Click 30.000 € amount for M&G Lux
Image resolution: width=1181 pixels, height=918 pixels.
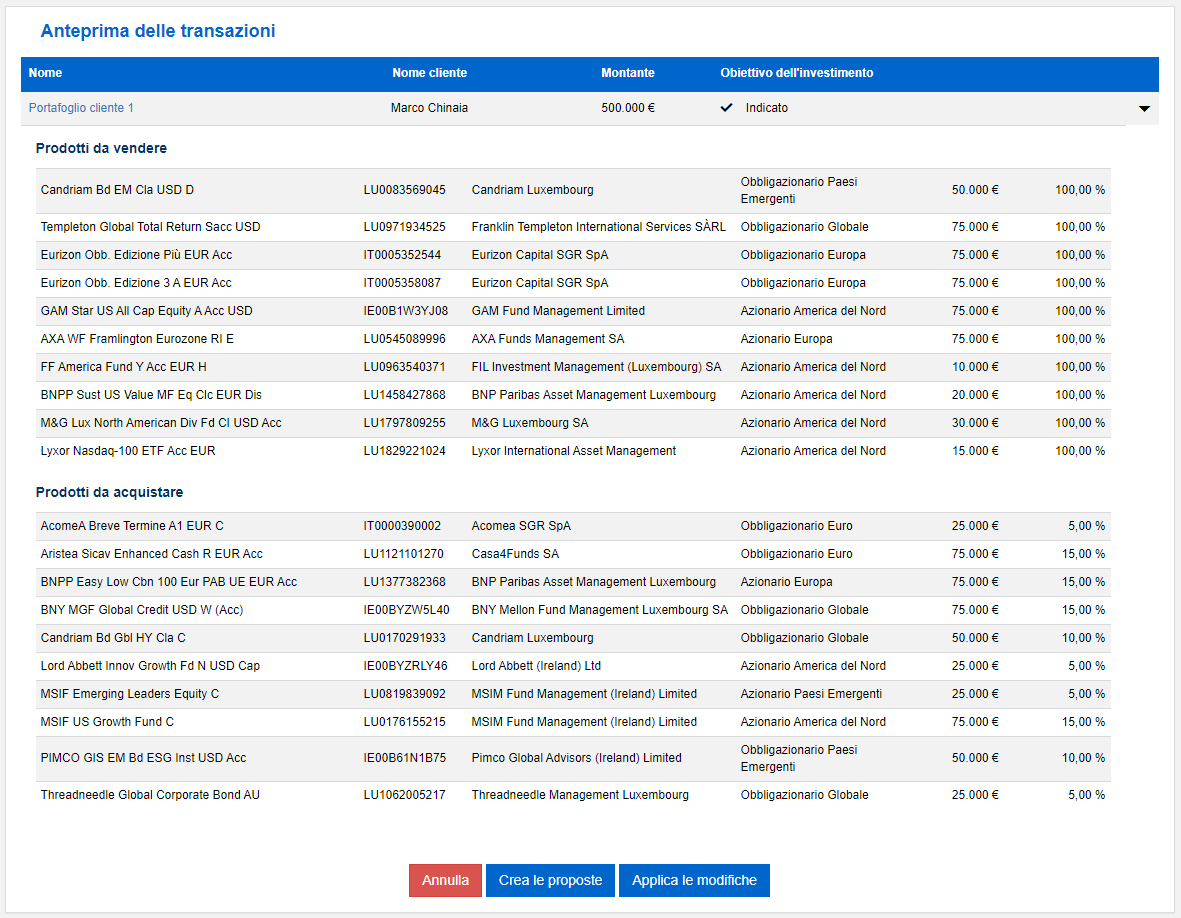pyautogui.click(x=975, y=422)
